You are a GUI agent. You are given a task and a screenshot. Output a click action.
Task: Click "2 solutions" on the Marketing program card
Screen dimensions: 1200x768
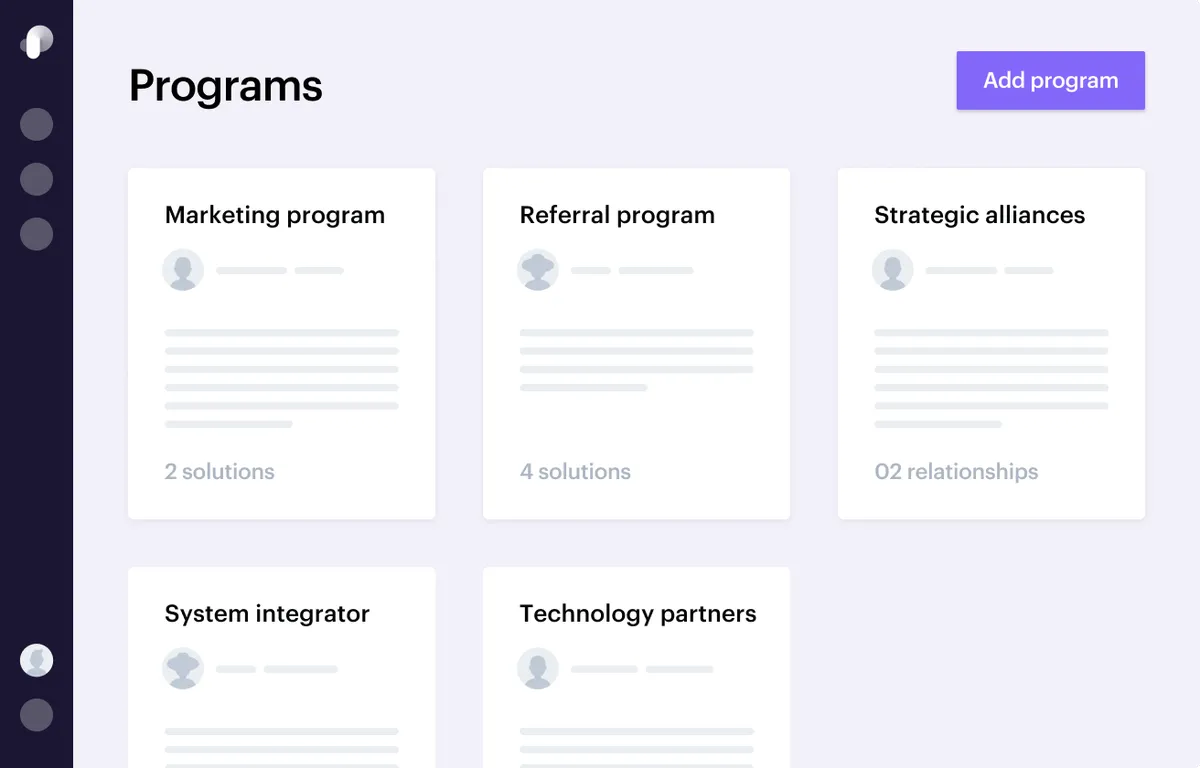(x=219, y=472)
